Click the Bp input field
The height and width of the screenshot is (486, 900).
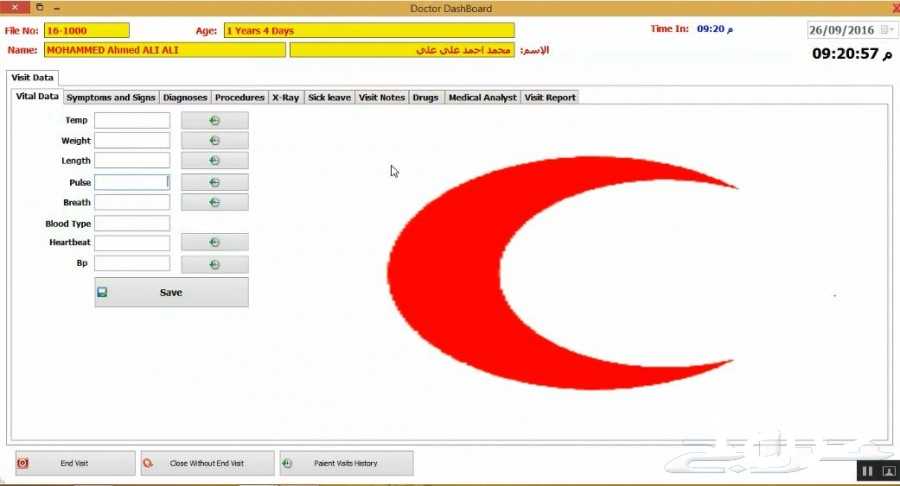[x=132, y=263]
